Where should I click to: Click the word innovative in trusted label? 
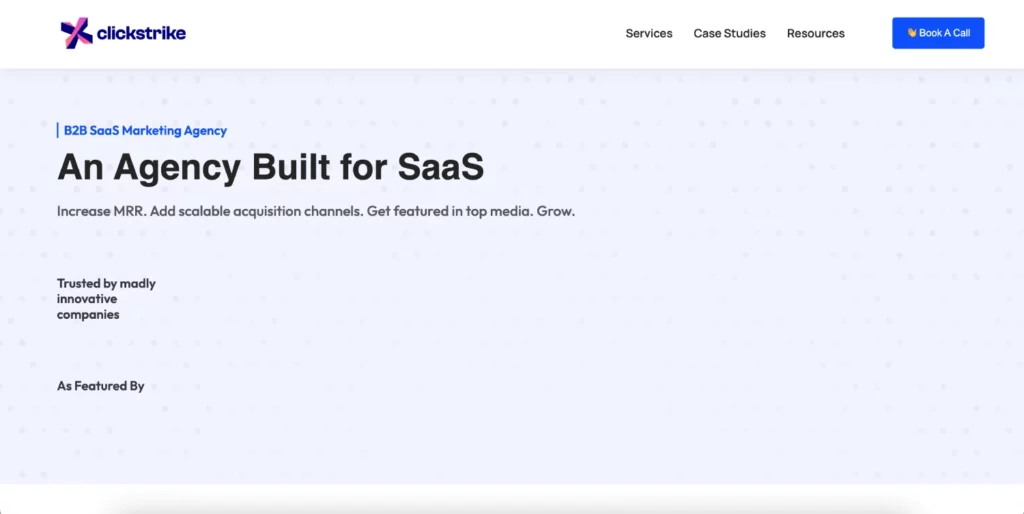pyautogui.click(x=87, y=299)
